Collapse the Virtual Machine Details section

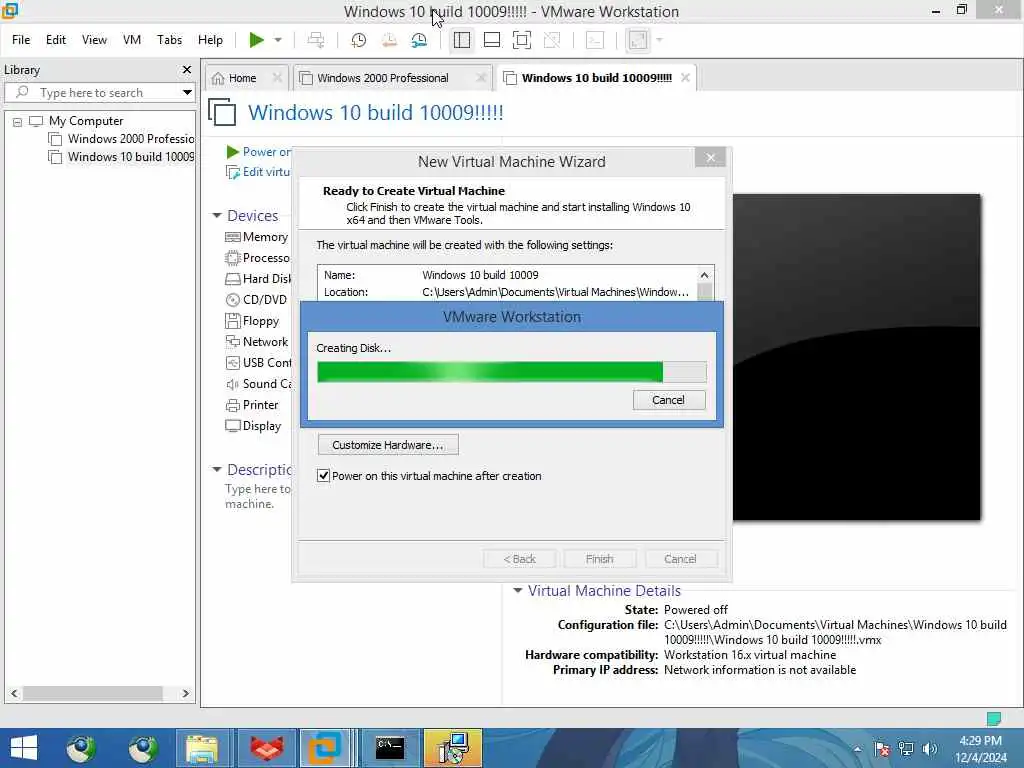pos(518,590)
